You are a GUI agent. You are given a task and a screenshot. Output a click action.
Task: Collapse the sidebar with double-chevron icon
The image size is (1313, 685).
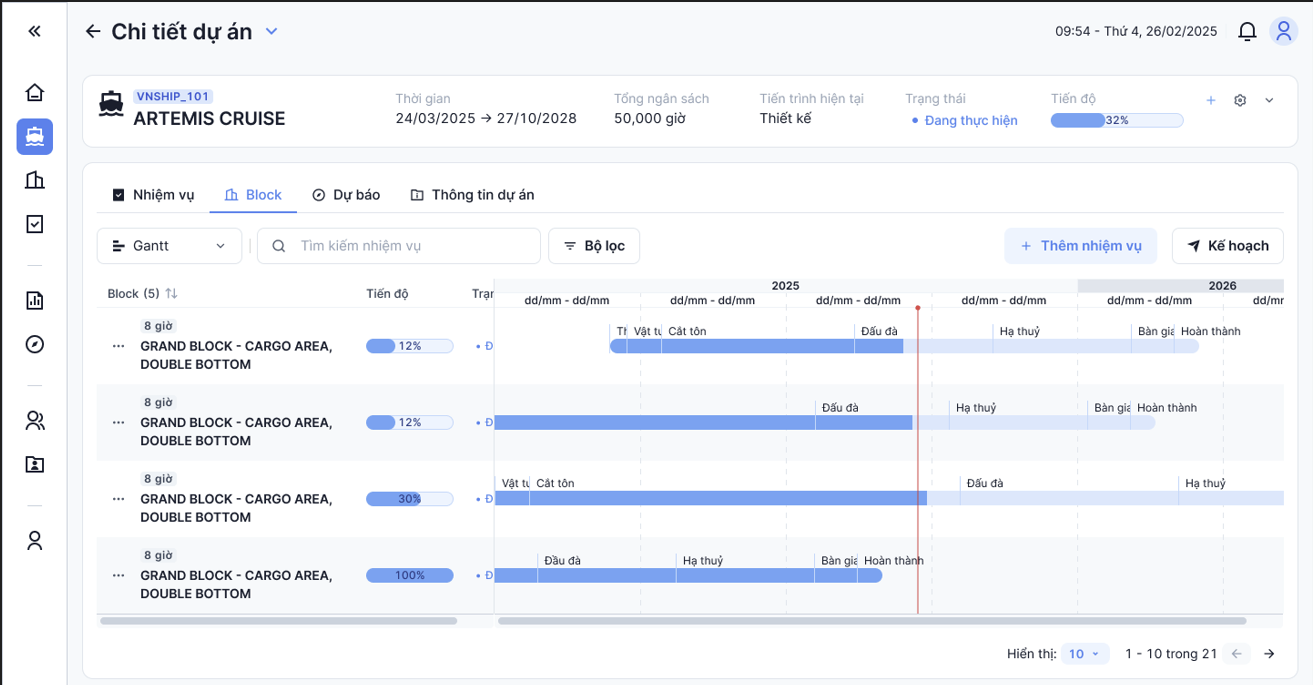35,31
